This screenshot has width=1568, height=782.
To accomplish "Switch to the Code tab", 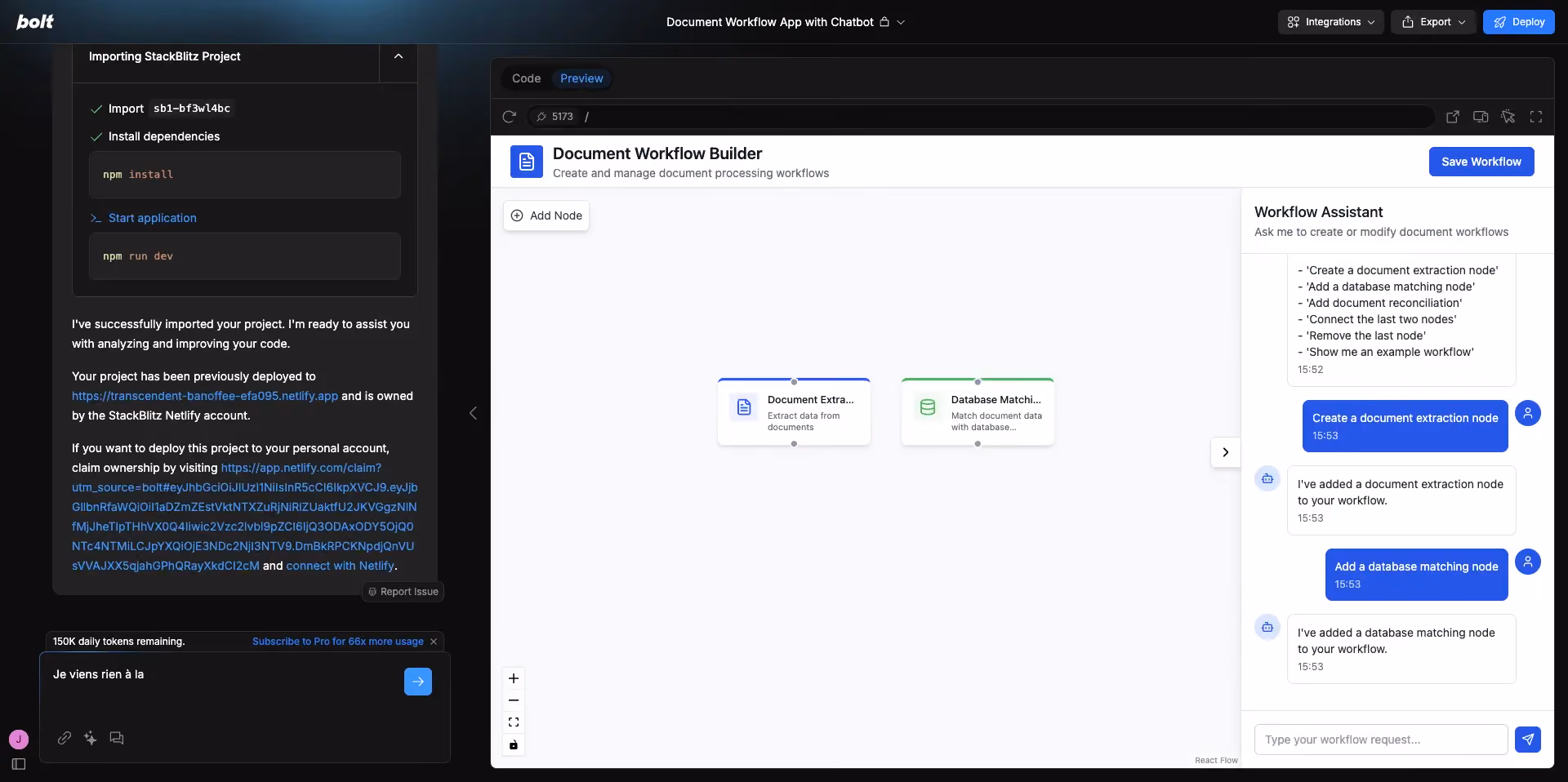I will pyautogui.click(x=526, y=78).
